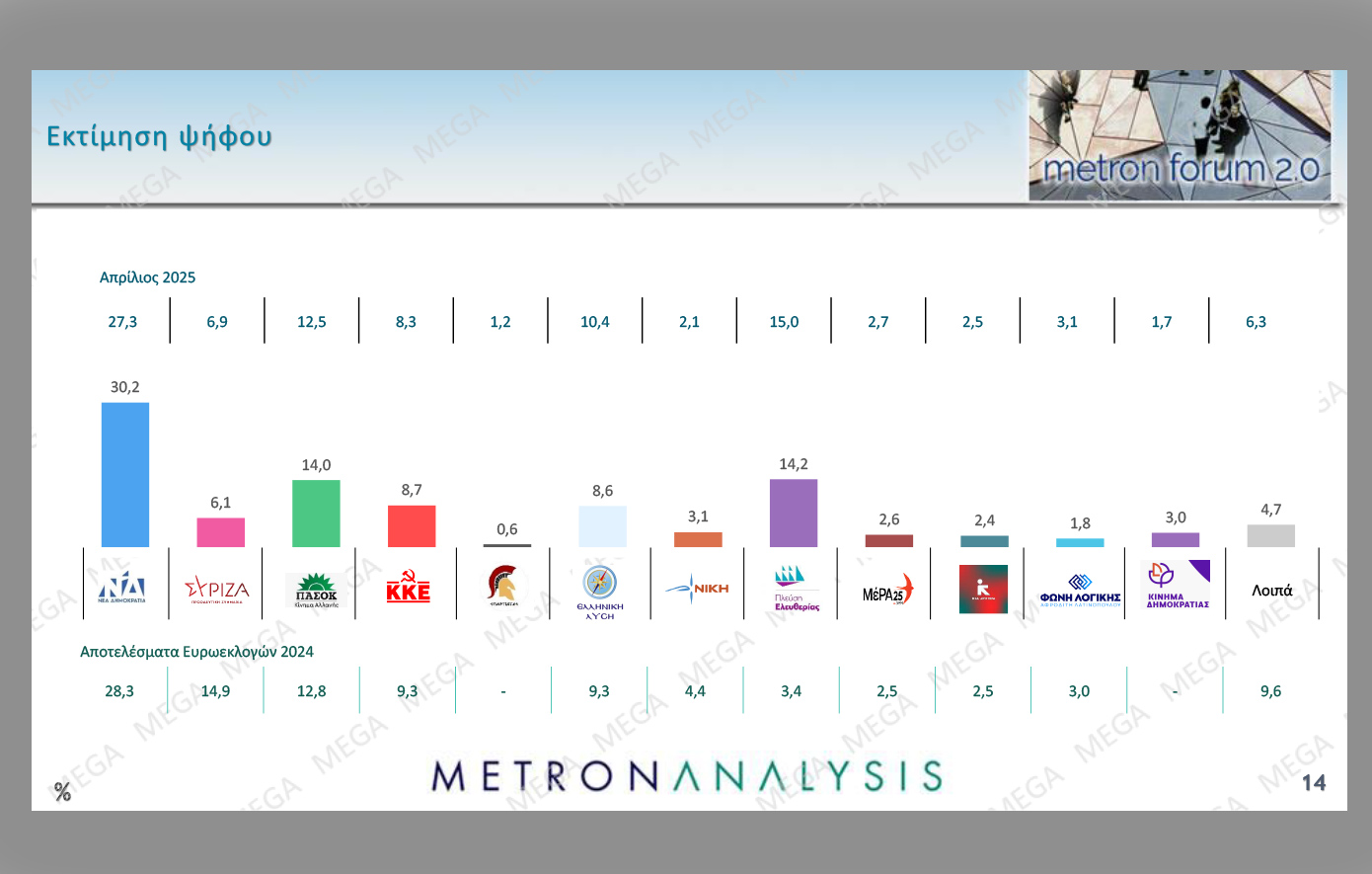
Task: Open the metron forum 2.0 image
Action: (x=1180, y=135)
